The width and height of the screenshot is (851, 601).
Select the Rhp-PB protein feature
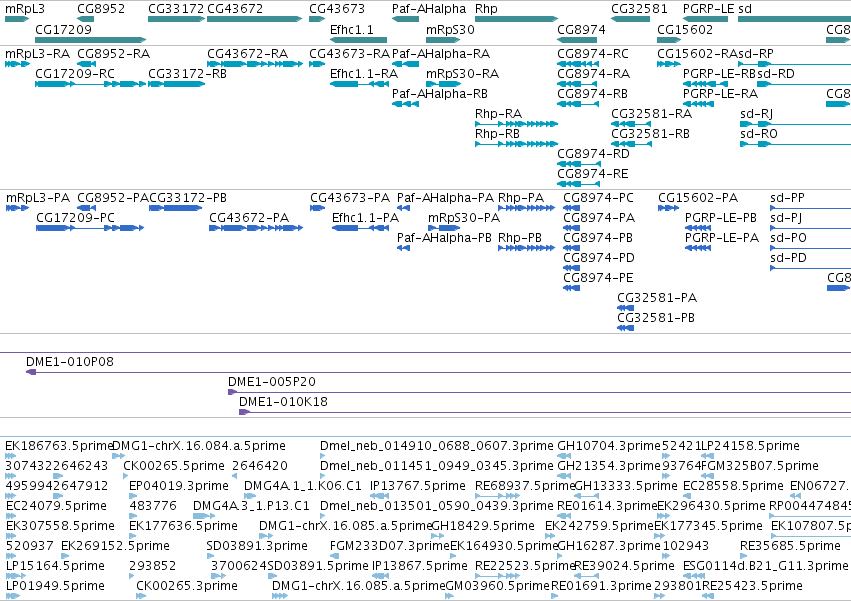[x=526, y=248]
